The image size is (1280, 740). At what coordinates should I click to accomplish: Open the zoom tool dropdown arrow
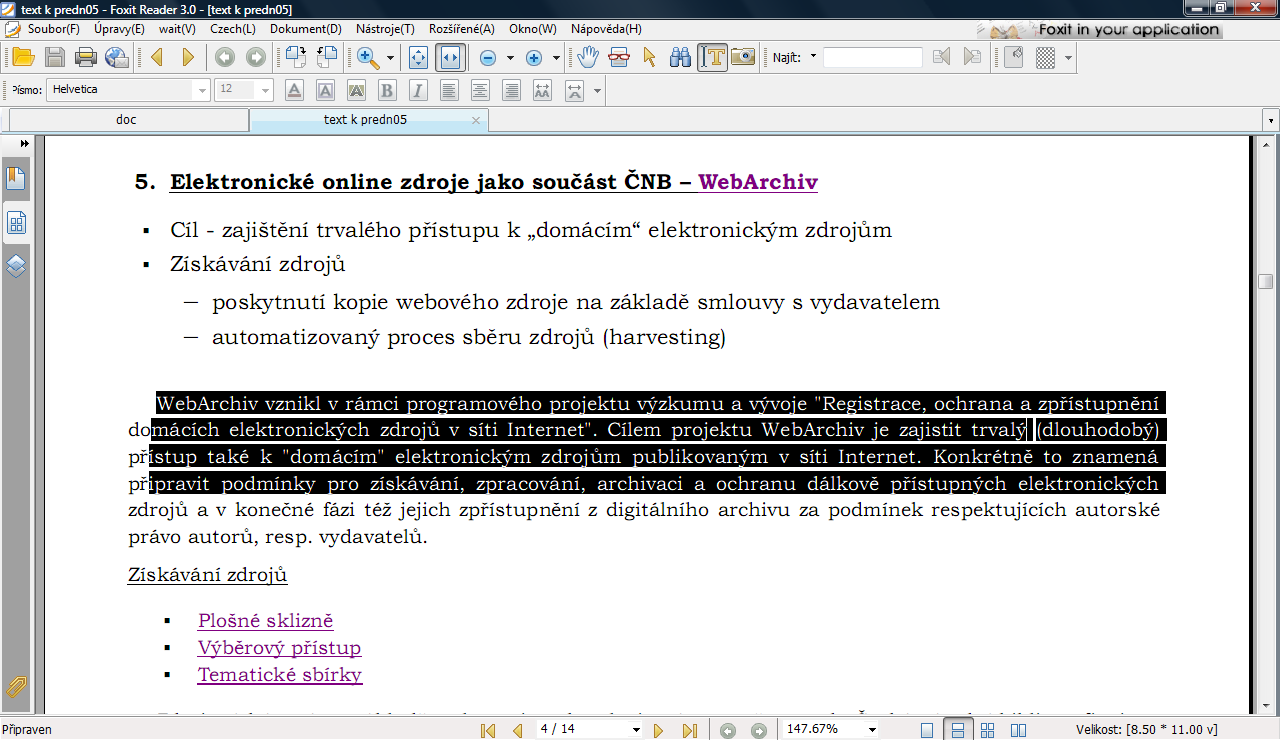pyautogui.click(x=390, y=58)
